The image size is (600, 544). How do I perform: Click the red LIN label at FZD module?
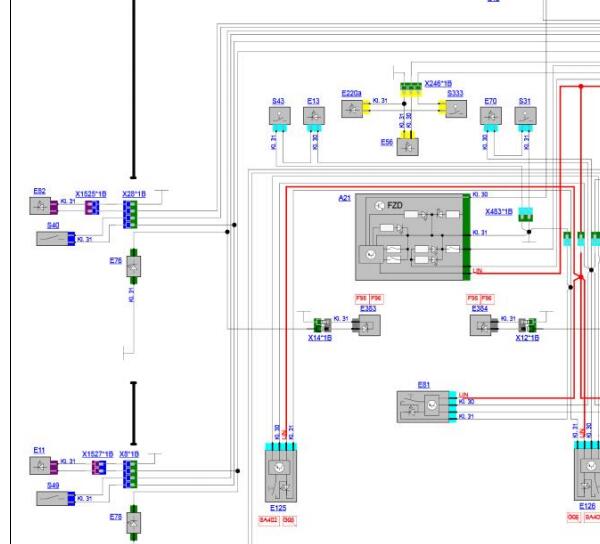[478, 270]
